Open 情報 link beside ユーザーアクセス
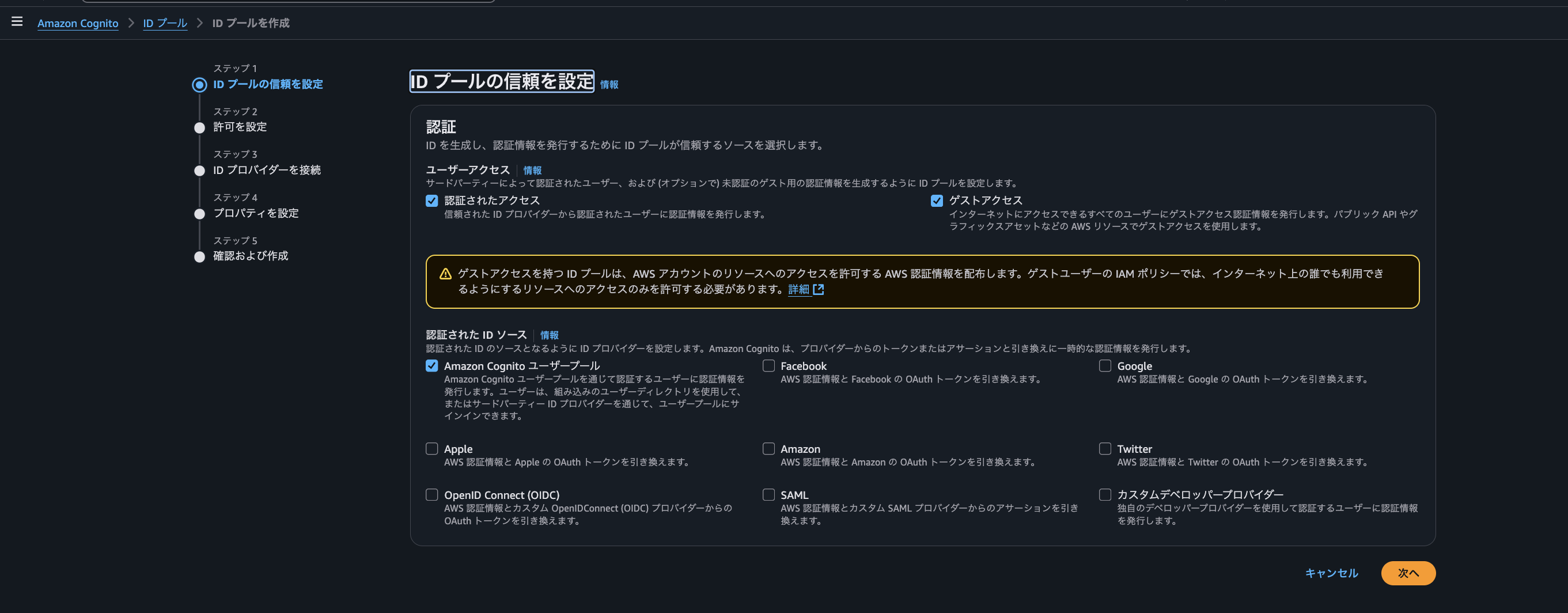 533,171
